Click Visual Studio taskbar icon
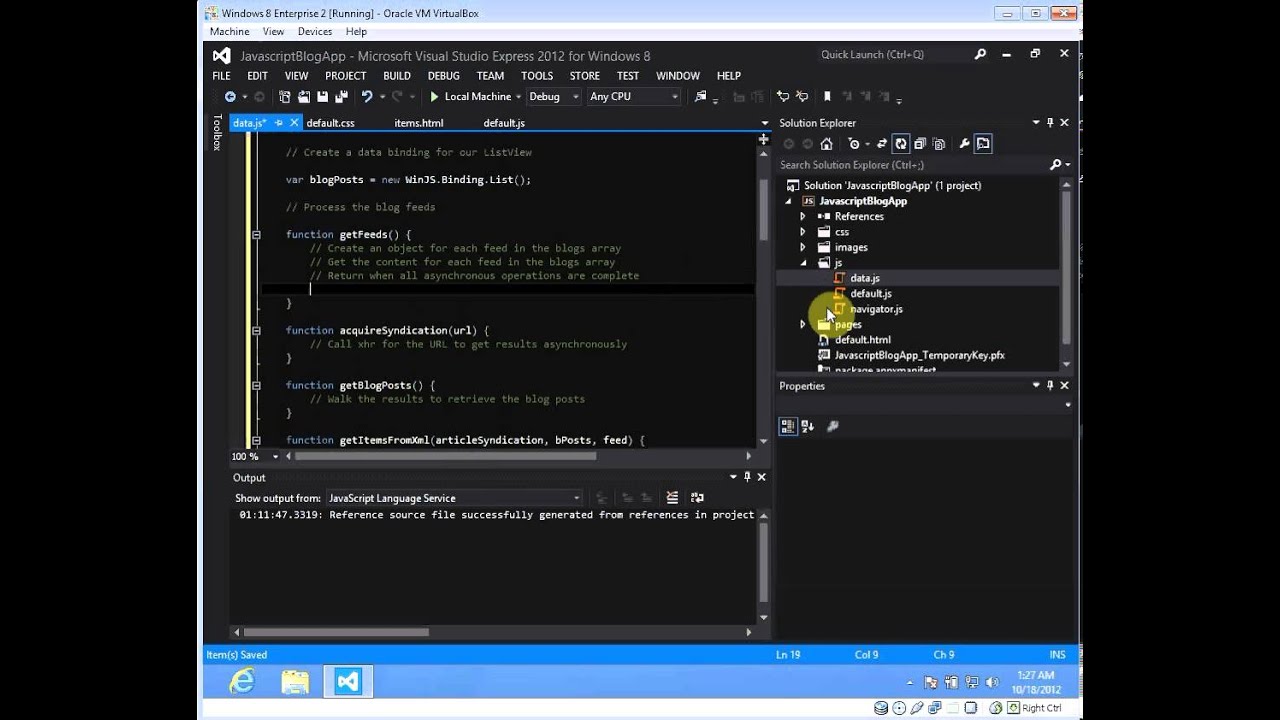 coord(347,682)
